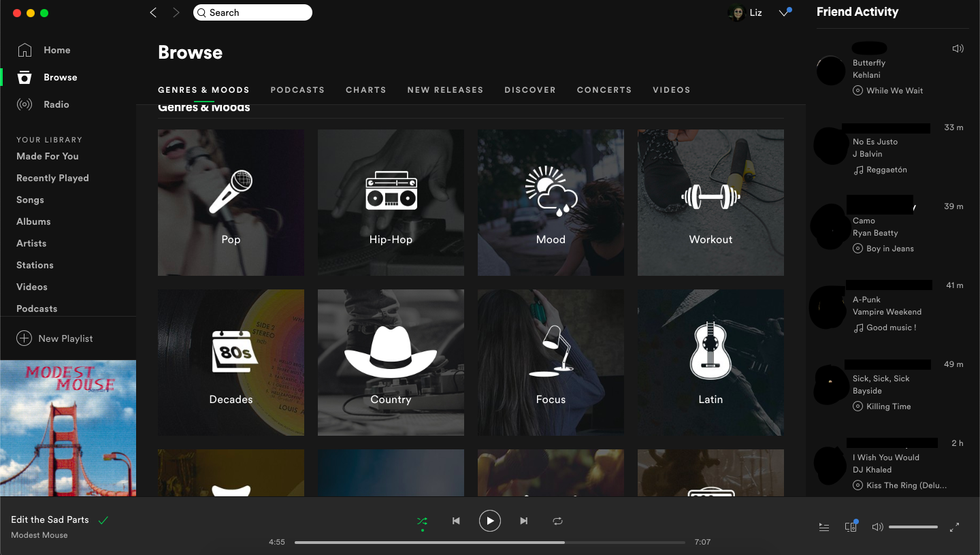Toggle repeat mode in the playback controls

coord(558,521)
